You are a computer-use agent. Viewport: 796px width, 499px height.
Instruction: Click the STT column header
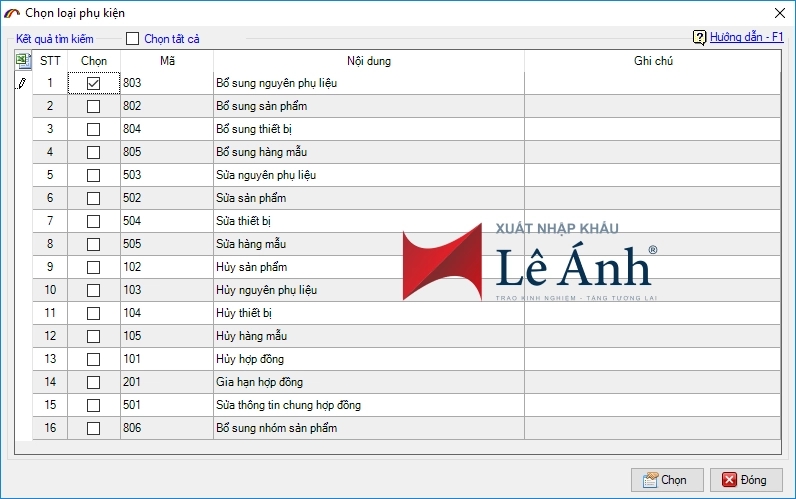[x=50, y=61]
